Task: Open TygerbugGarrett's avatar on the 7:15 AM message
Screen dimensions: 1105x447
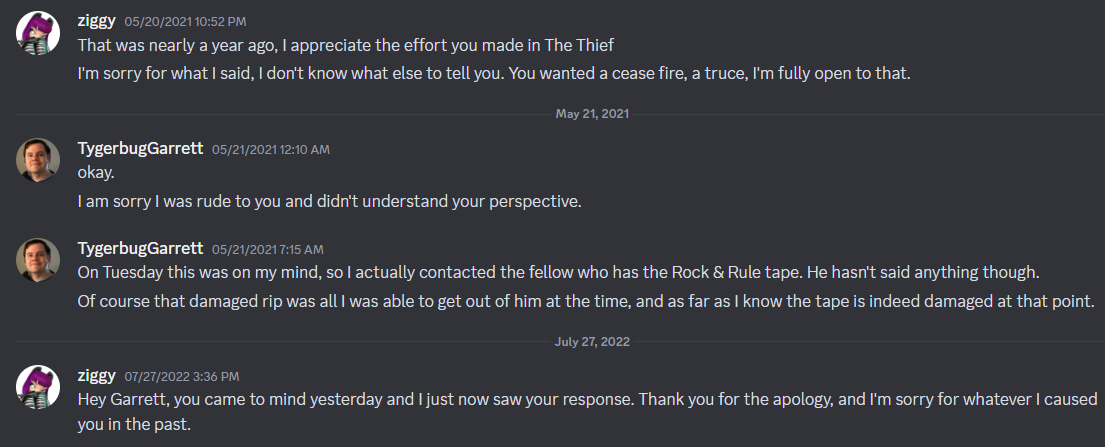Action: pyautogui.click(x=36, y=260)
